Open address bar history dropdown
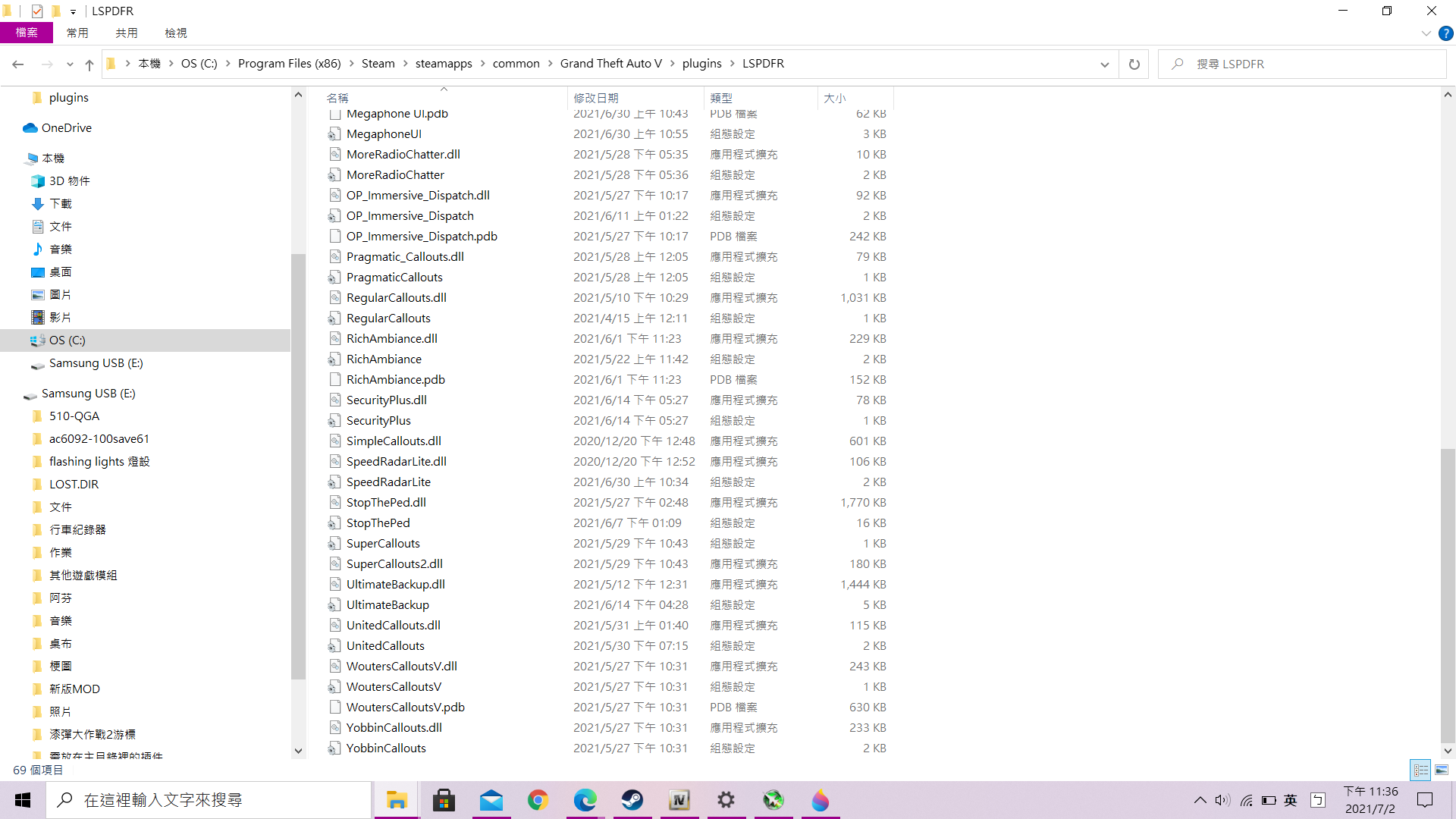Viewport: 1456px width, 819px height. point(1104,64)
